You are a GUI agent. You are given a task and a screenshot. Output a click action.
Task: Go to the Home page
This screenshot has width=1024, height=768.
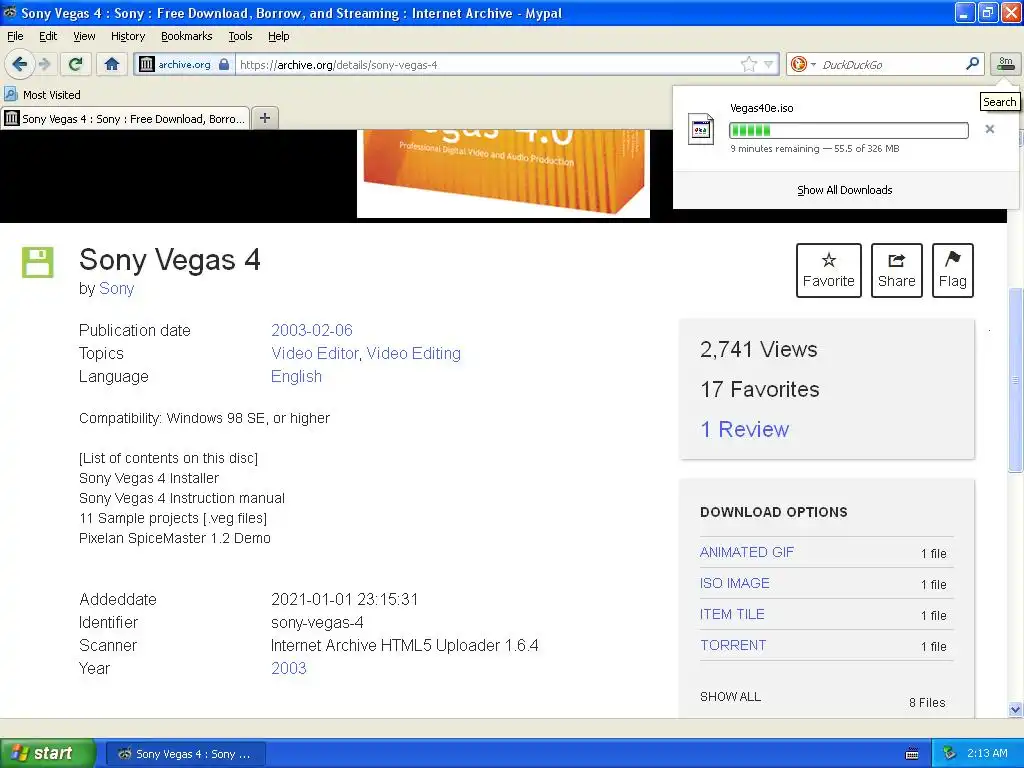[112, 64]
